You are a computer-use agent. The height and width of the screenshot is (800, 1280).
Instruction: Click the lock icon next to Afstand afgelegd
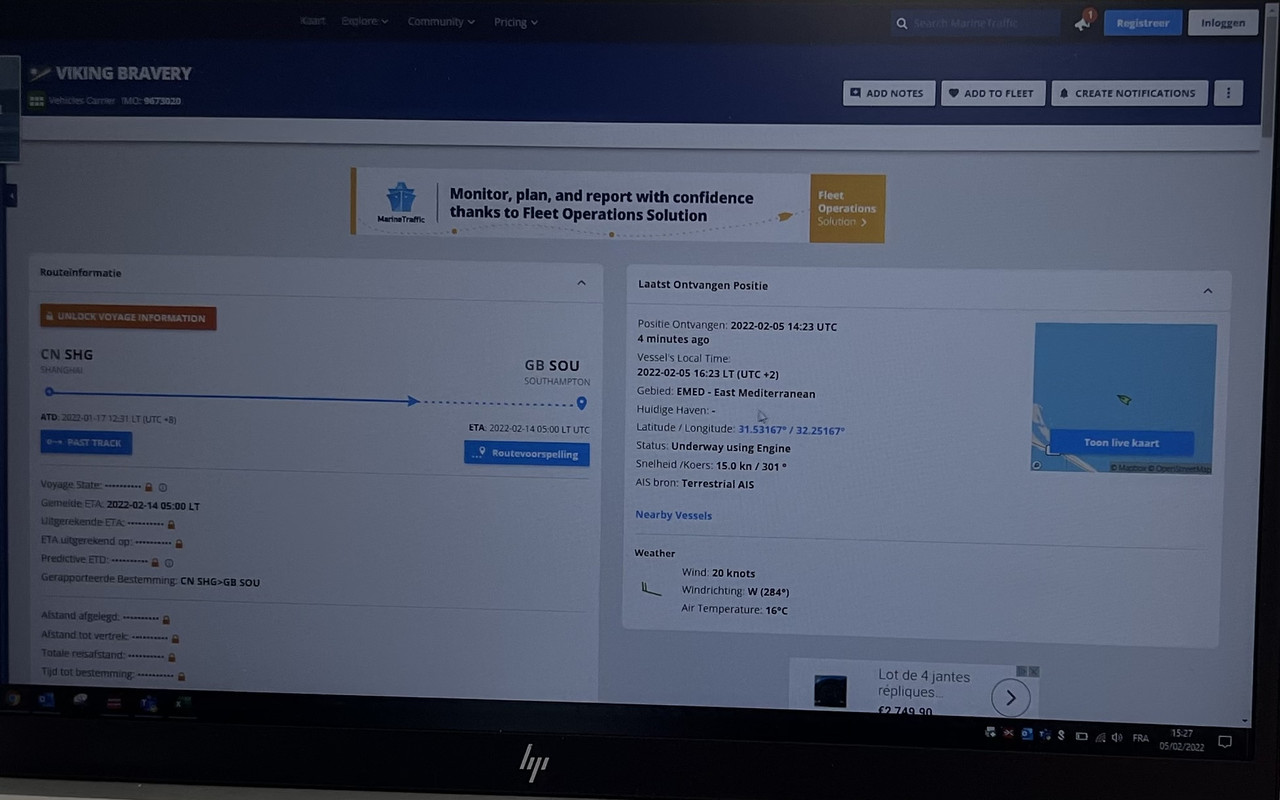tap(166, 619)
